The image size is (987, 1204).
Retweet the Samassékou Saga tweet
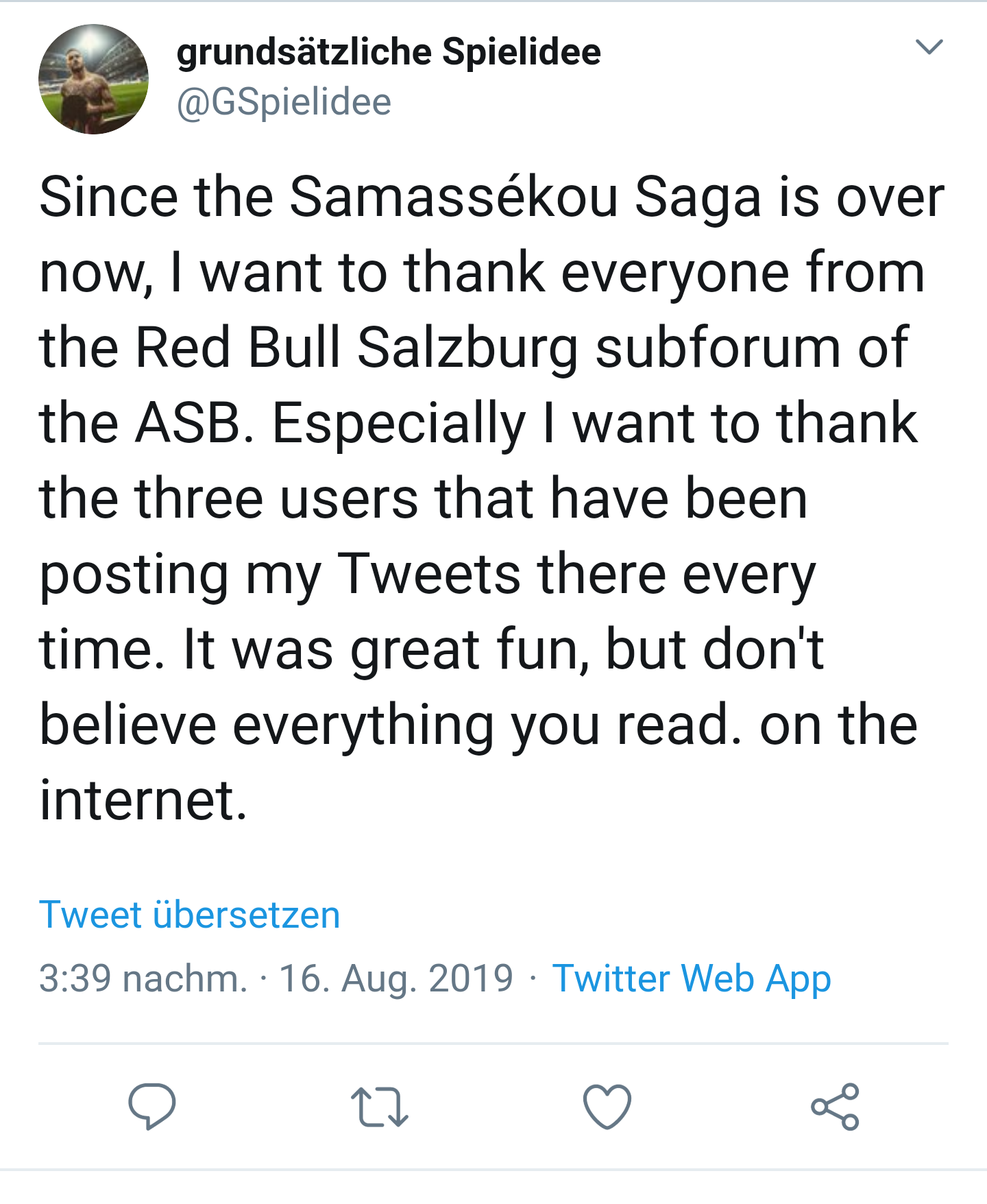[379, 1106]
